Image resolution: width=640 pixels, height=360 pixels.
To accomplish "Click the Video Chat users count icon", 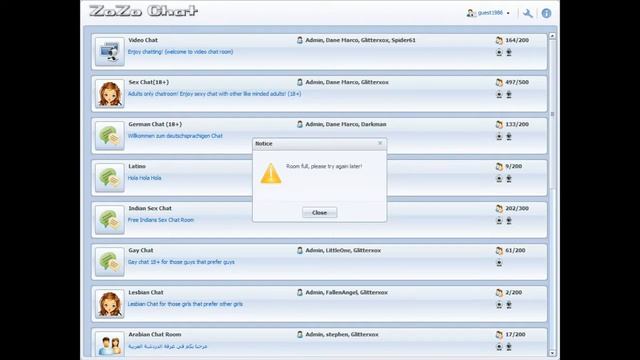I will tap(499, 40).
